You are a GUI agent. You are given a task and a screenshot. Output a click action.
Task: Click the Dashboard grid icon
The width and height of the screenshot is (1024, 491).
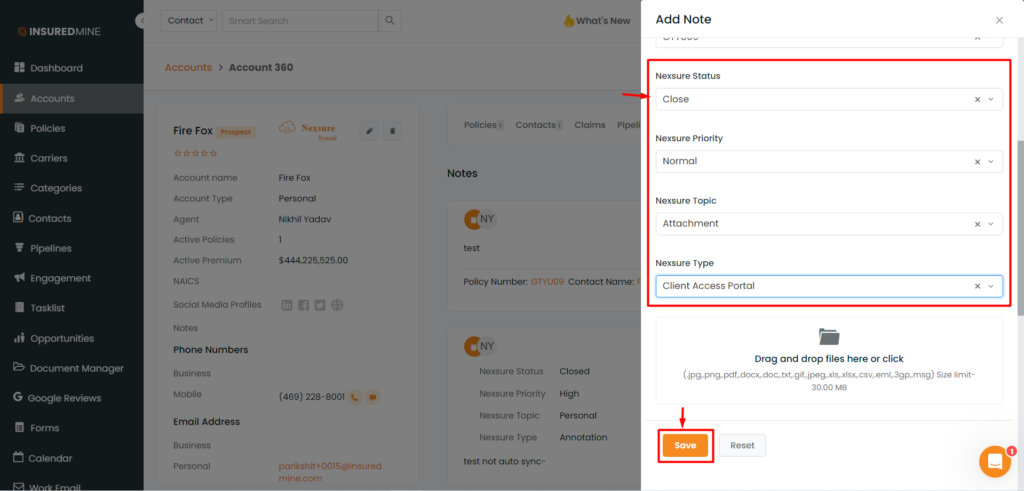(x=18, y=68)
